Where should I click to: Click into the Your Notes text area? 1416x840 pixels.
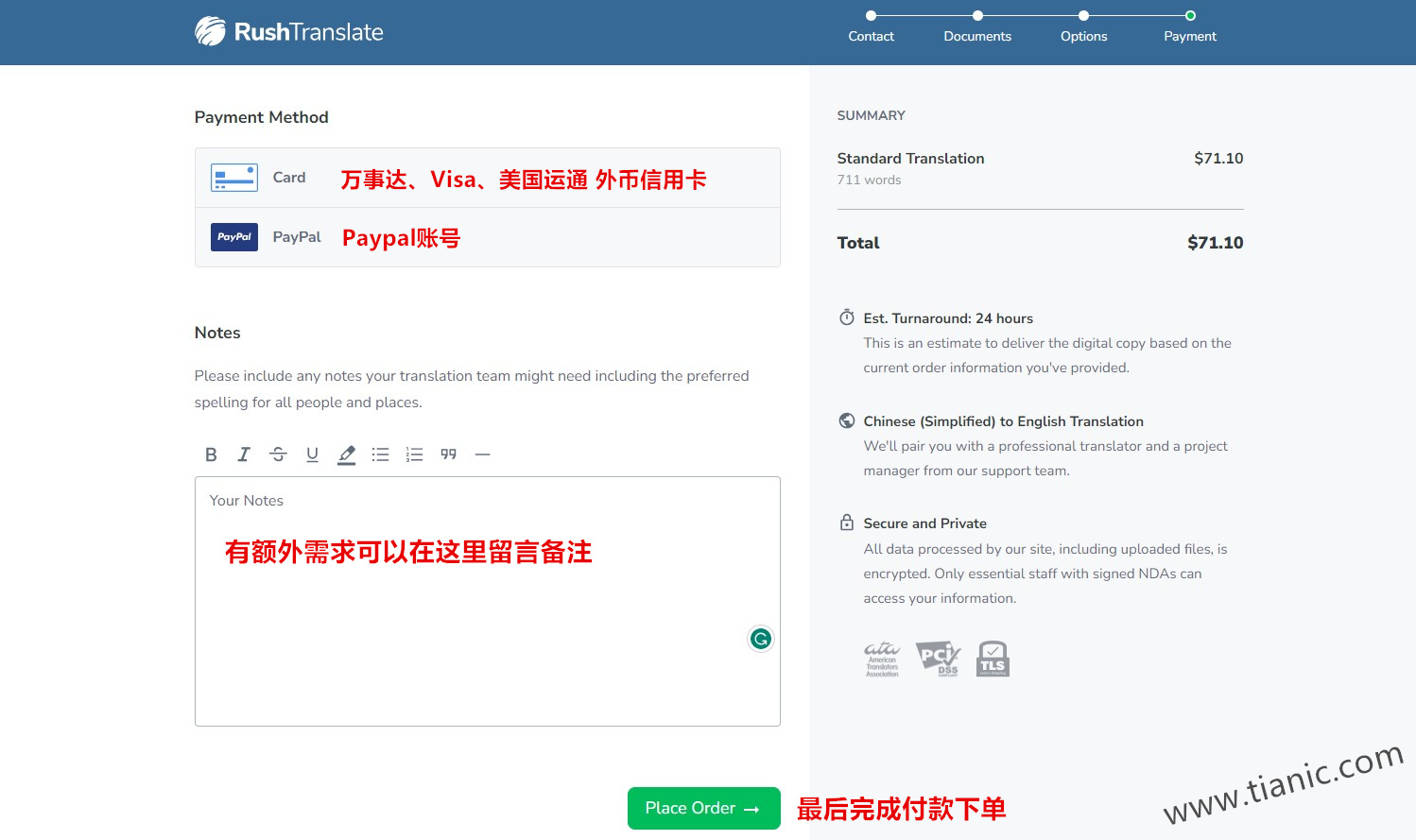[x=488, y=601]
